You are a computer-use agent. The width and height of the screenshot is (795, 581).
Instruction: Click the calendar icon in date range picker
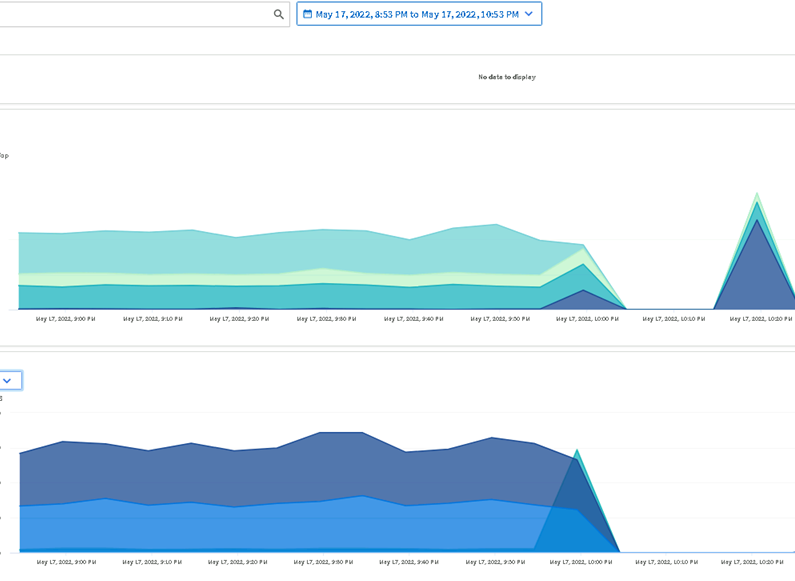pos(307,14)
